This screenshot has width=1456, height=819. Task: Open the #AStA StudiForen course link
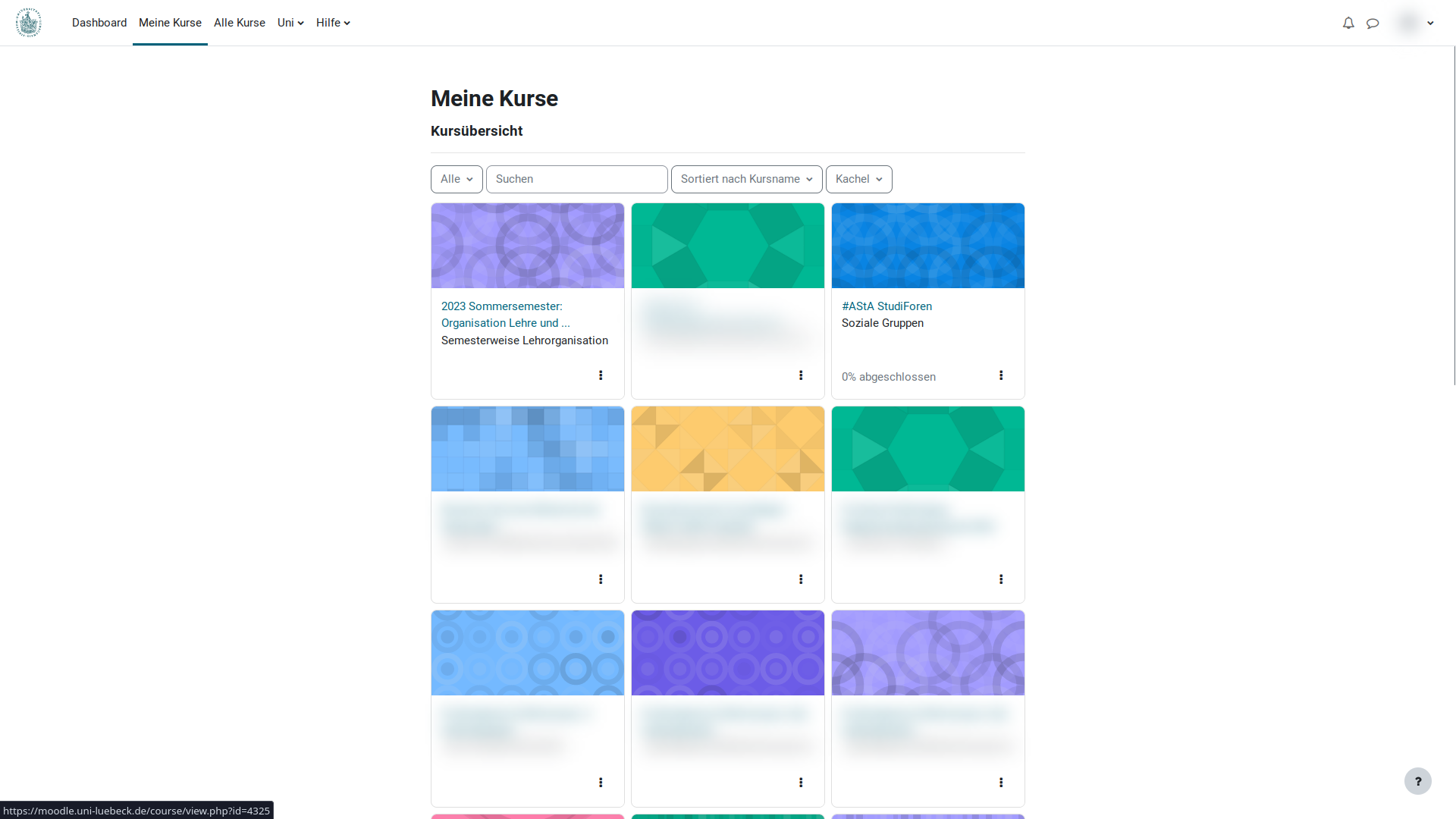(886, 306)
